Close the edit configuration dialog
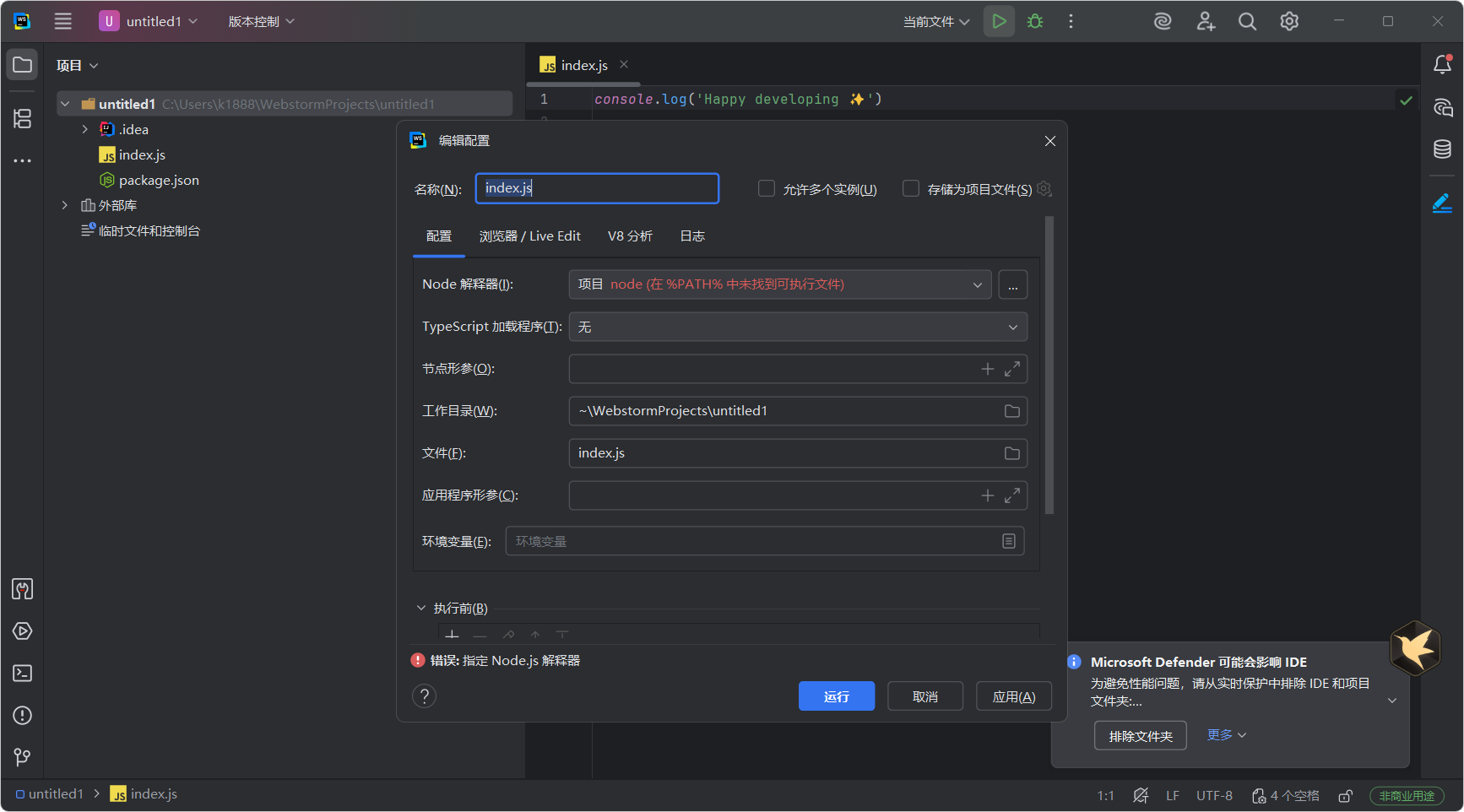1464x812 pixels. (1050, 141)
